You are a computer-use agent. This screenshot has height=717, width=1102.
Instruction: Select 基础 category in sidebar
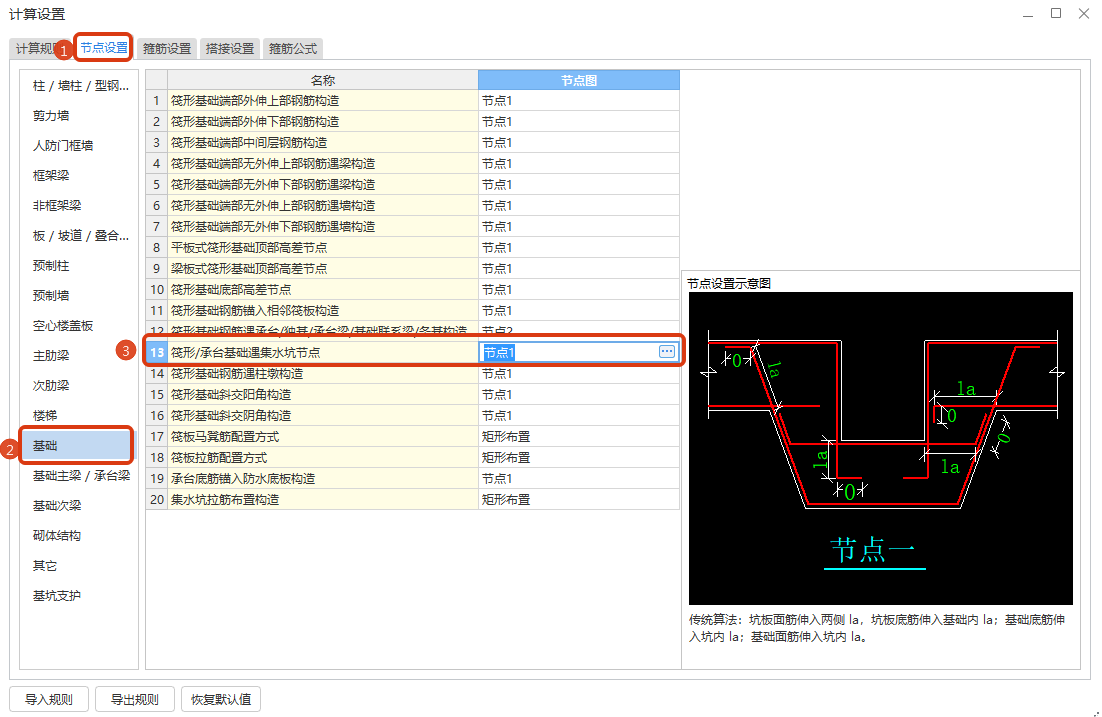pos(76,446)
